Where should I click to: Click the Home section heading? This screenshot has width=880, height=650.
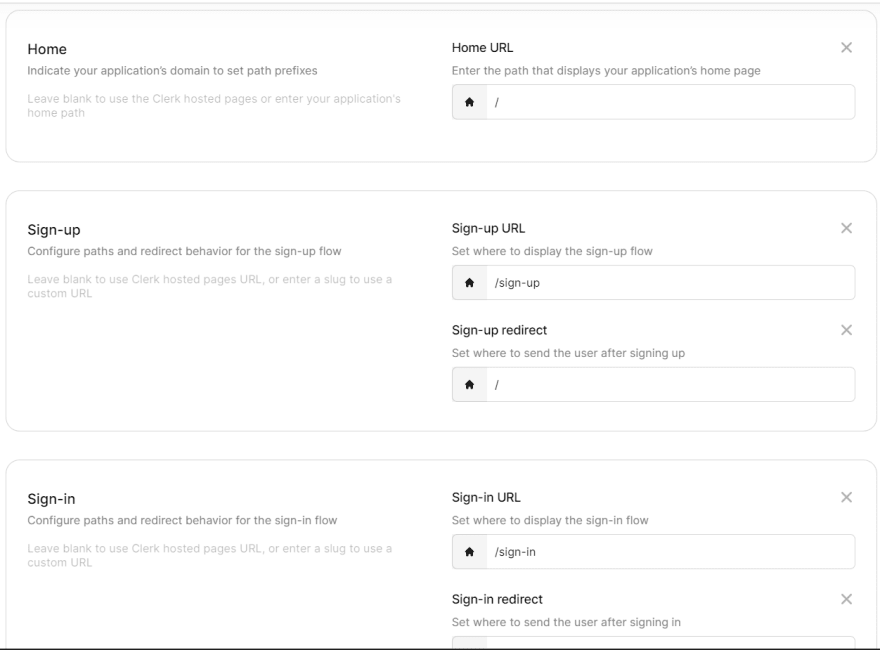47,49
